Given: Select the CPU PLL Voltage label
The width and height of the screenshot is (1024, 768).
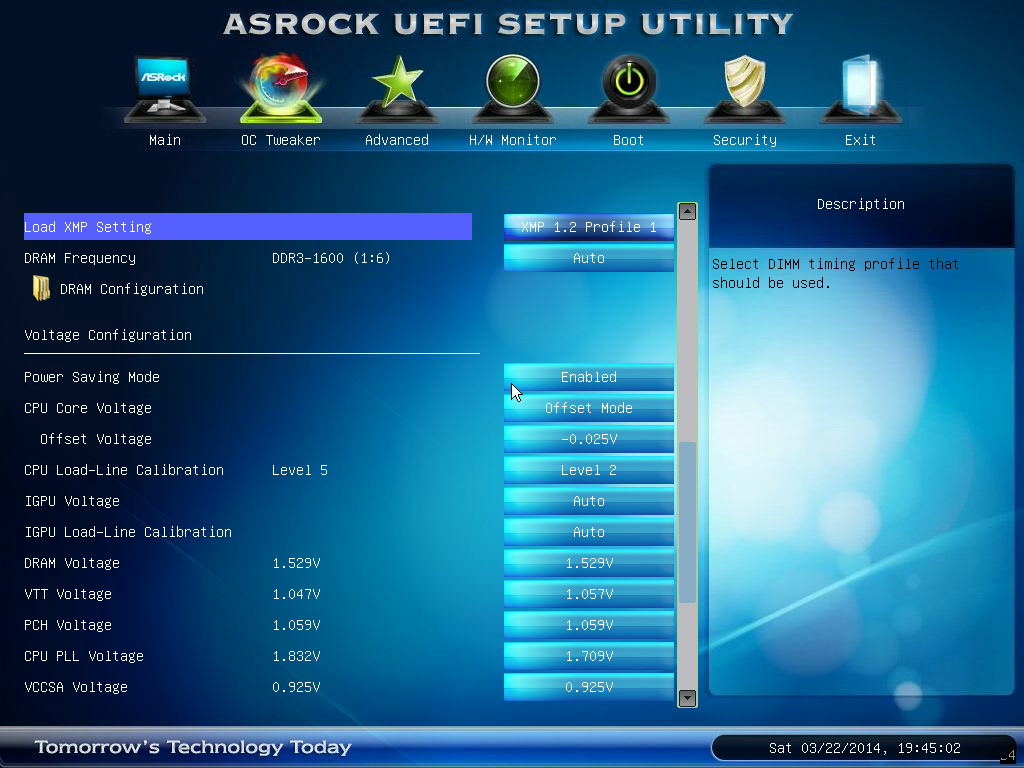Looking at the screenshot, I should point(84,656).
